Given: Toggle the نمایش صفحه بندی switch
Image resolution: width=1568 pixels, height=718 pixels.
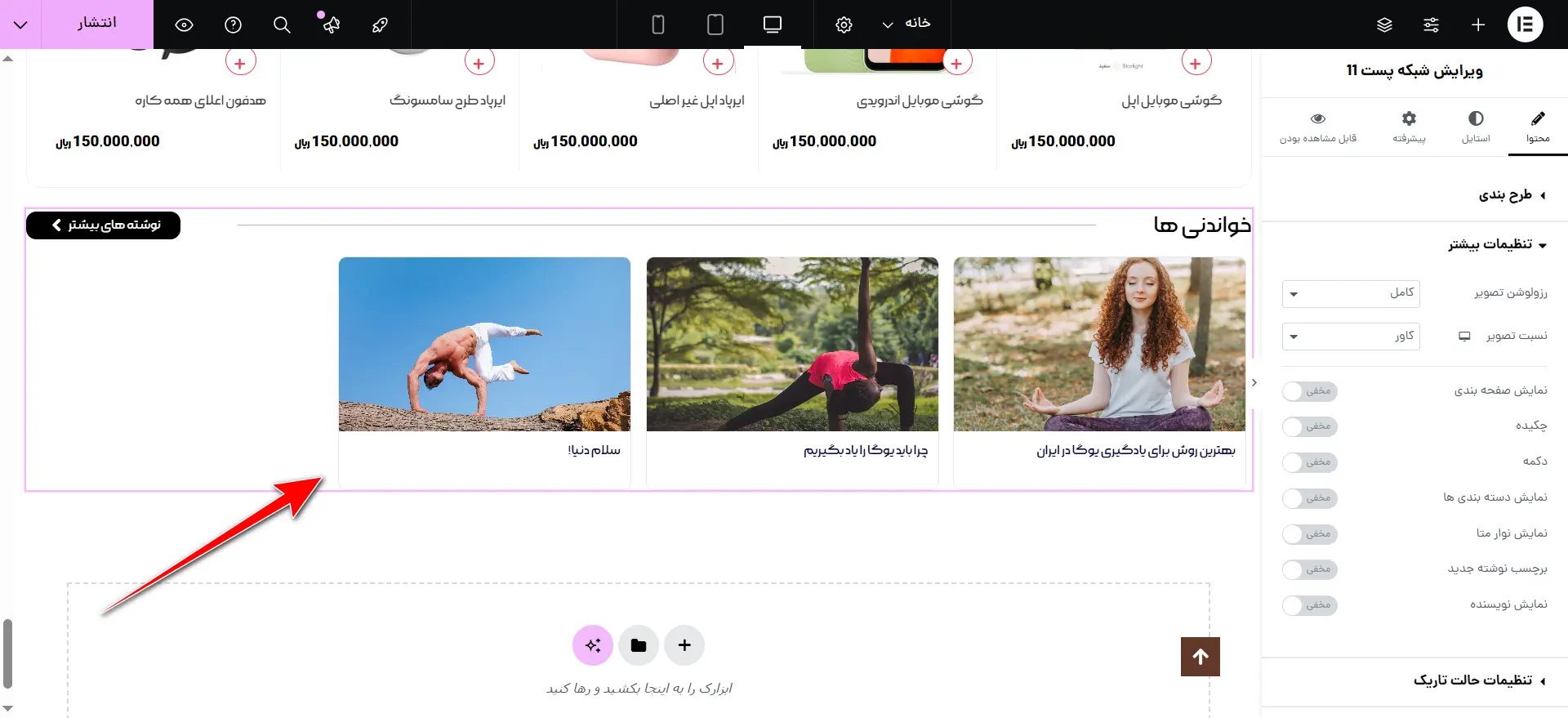Looking at the screenshot, I should point(1309,391).
